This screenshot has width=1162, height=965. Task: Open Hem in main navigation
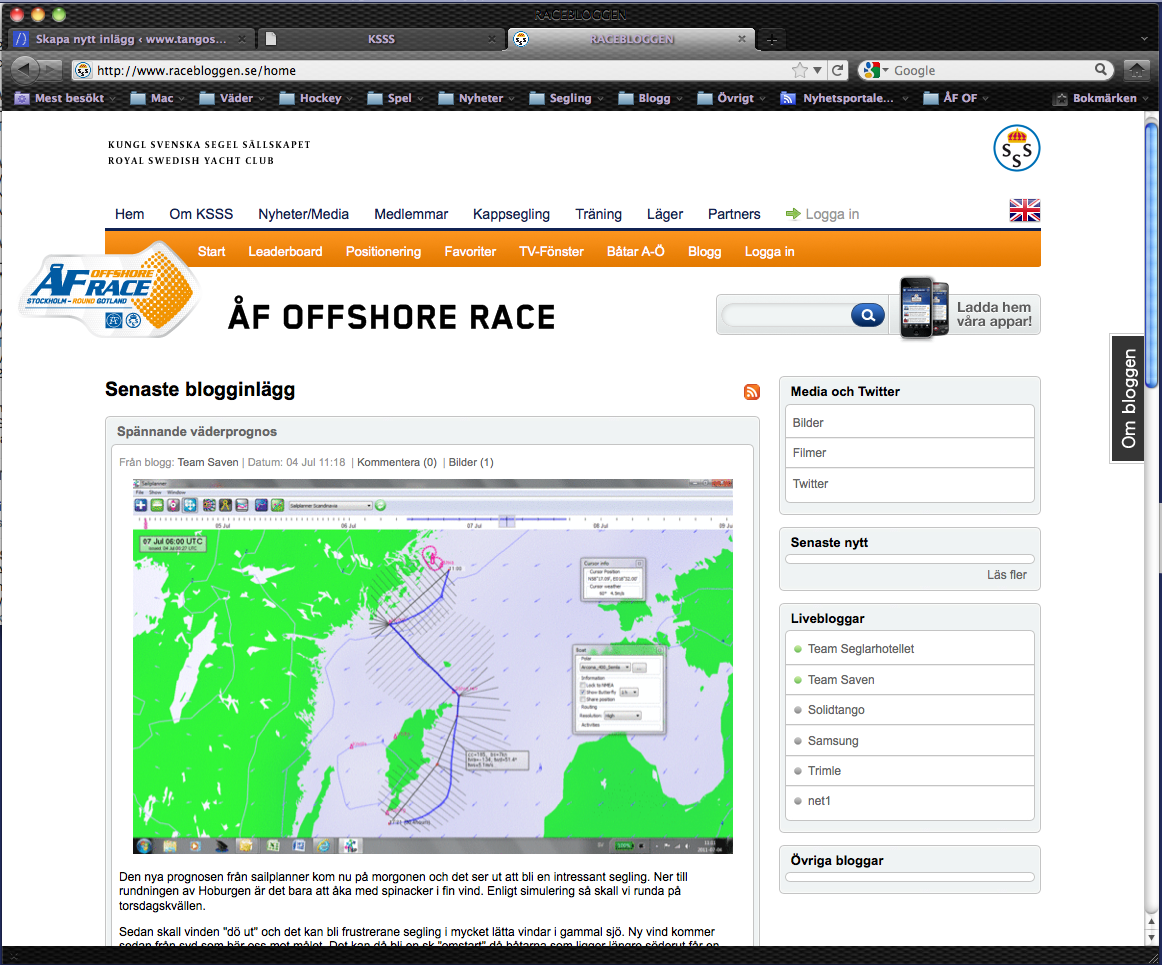pos(129,214)
